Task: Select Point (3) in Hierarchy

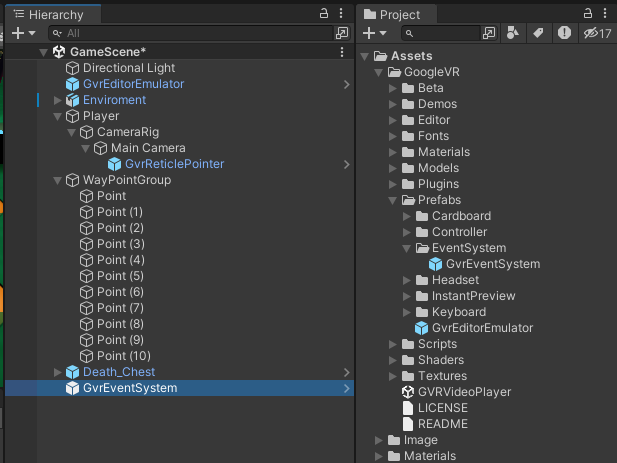Action: 120,244
